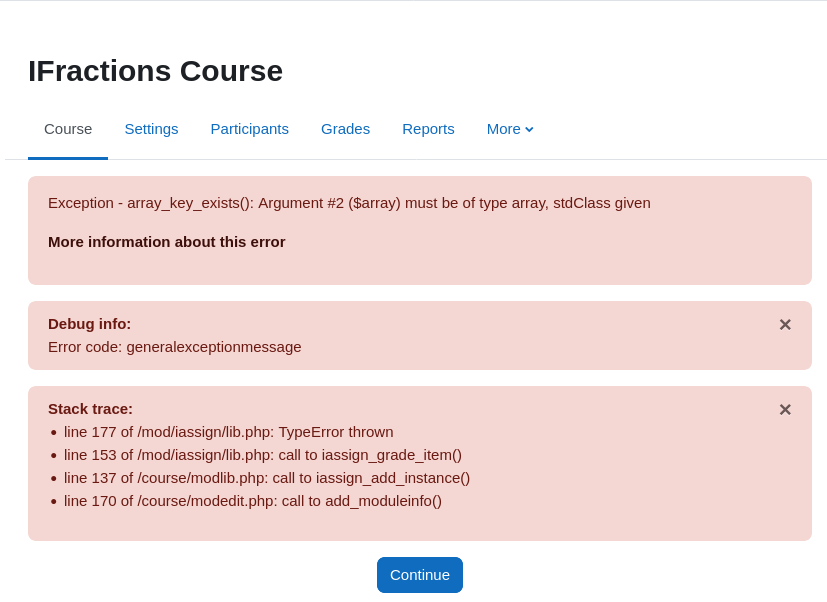This screenshot has width=827, height=602.
Task: Switch to the Settings tab
Action: 151,129
